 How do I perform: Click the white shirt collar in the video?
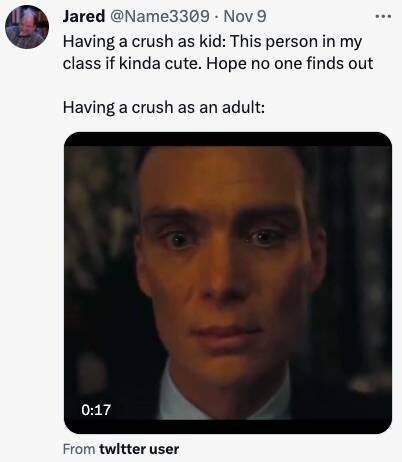(177, 395)
